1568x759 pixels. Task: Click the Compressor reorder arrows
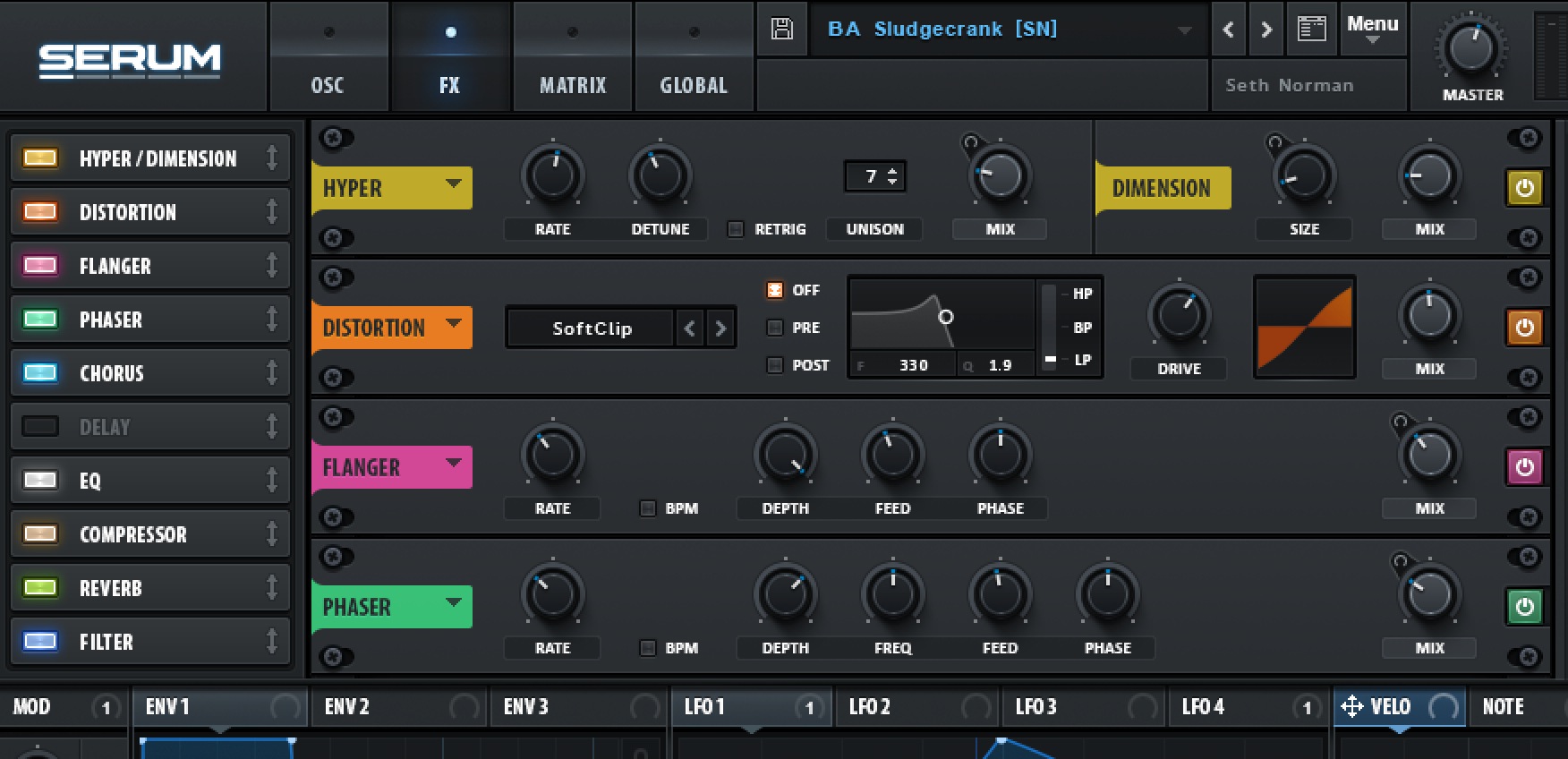pos(272,534)
